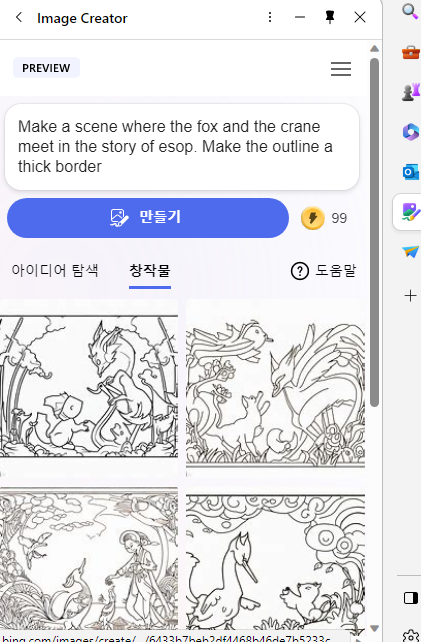421x642 pixels.
Task: Open the Tools briefcase icon in sidebar
Action: 410,52
